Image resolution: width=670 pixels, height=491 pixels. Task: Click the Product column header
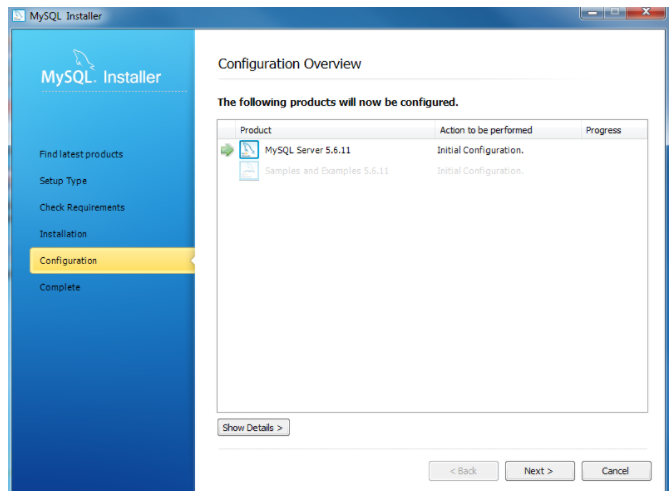[335, 130]
